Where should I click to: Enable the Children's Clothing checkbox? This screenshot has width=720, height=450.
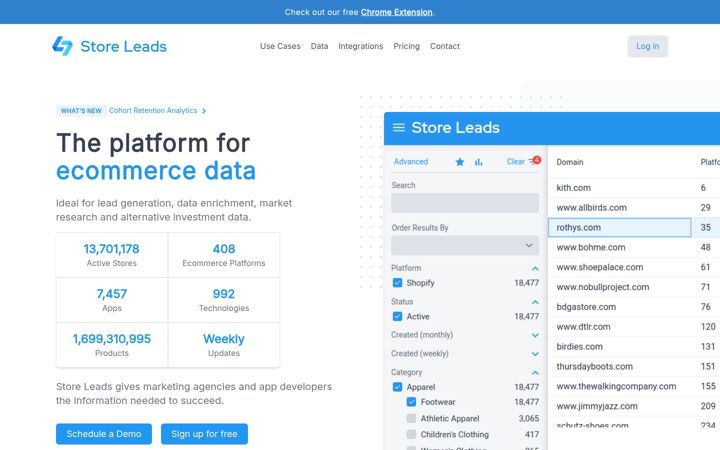411,434
